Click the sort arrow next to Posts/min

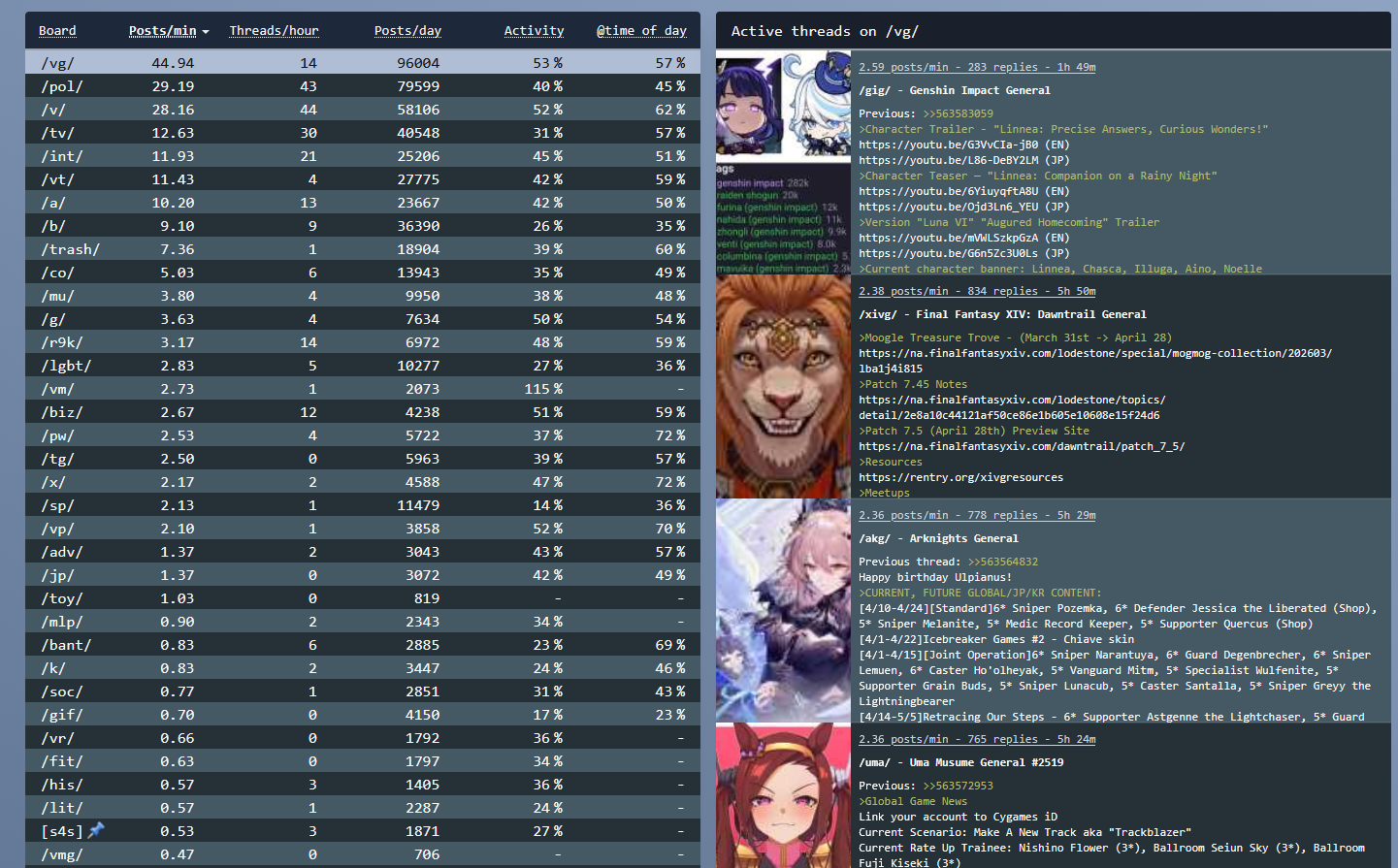tap(206, 32)
